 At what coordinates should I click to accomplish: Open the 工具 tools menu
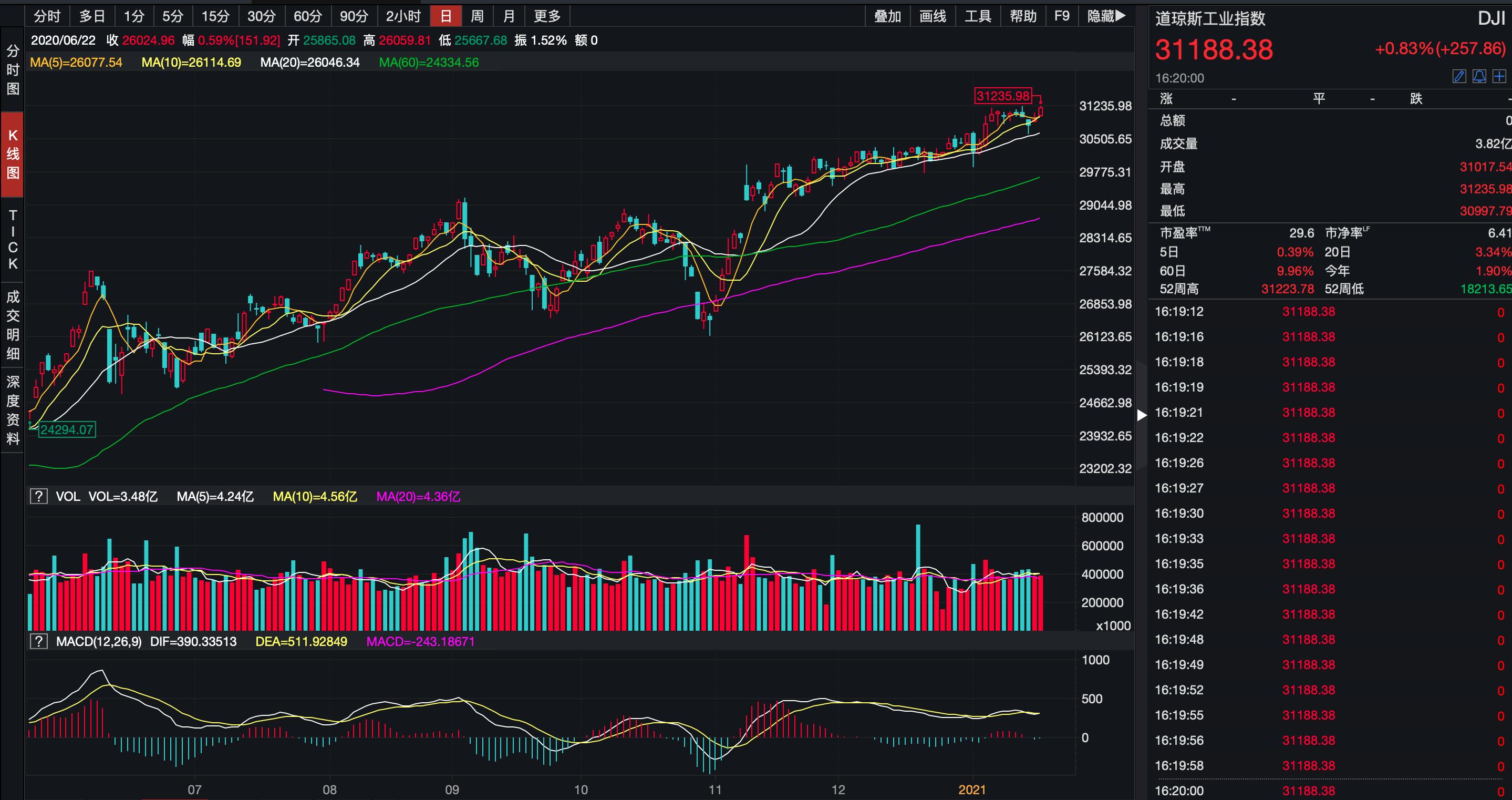point(978,16)
